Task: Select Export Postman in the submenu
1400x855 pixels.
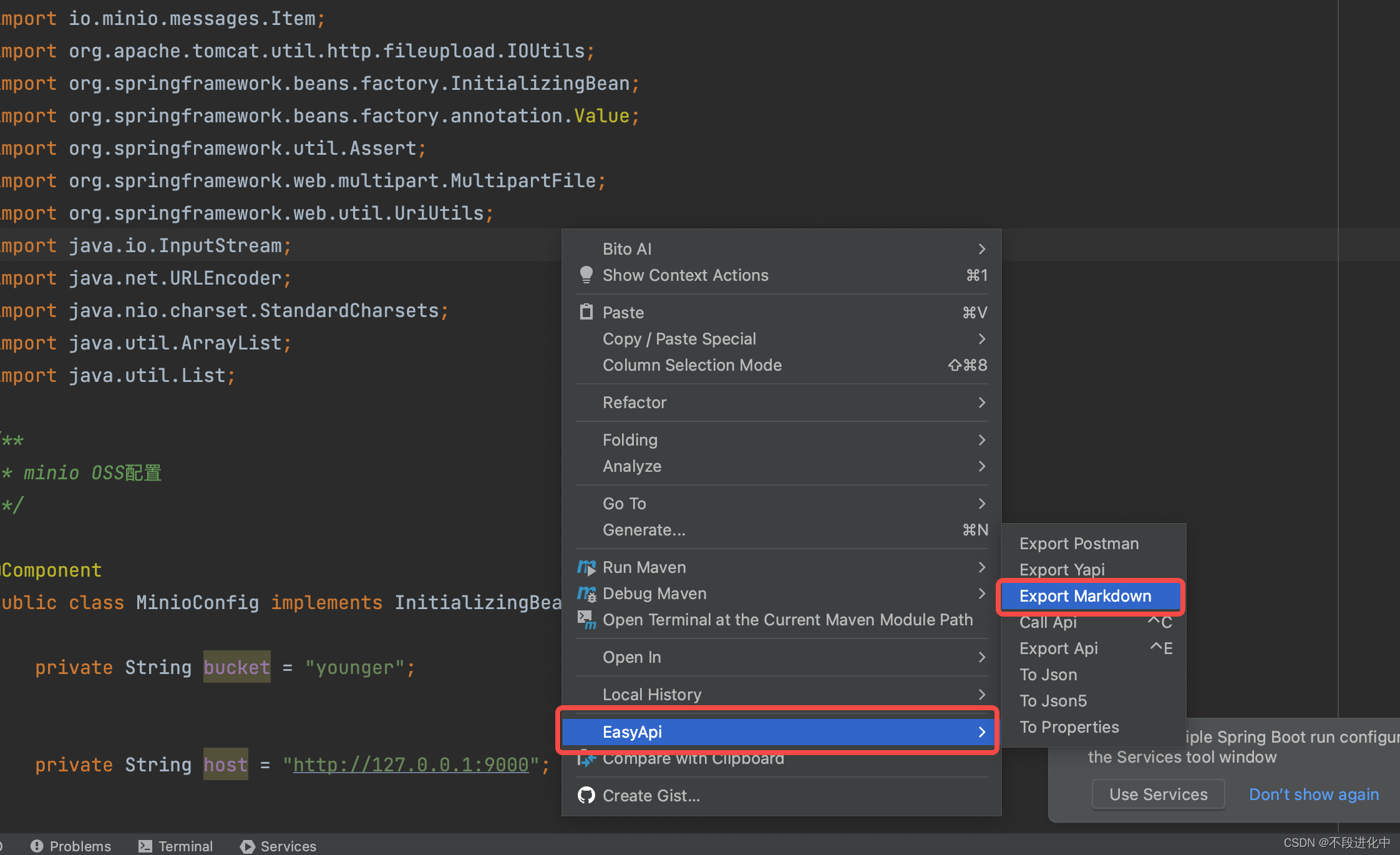Action: 1079,544
